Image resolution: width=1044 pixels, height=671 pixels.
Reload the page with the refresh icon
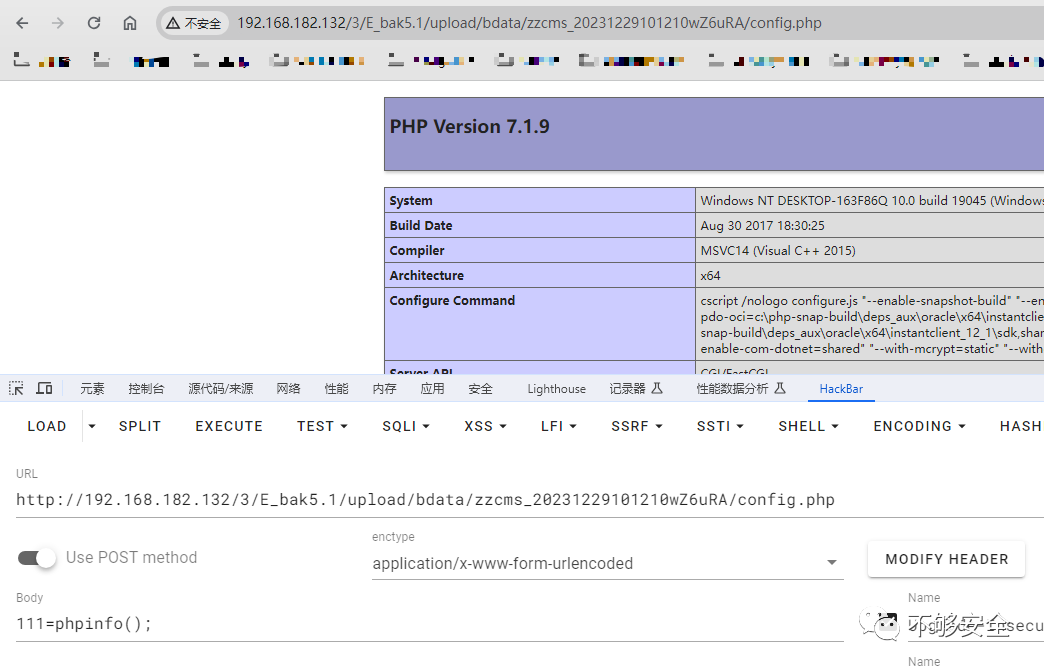[94, 23]
